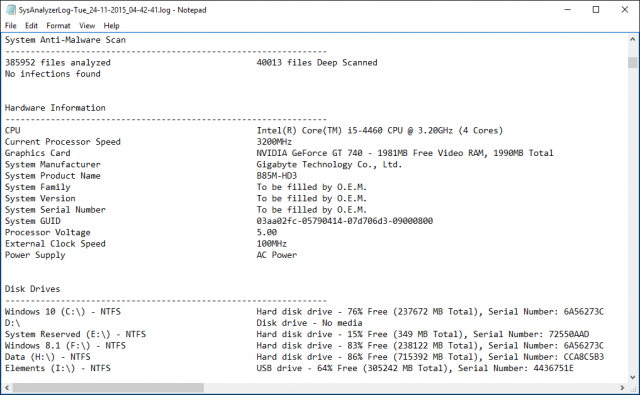This screenshot has height=395, width=640.
Task: Click the Notepad icon in title bar
Action: (x=11, y=10)
